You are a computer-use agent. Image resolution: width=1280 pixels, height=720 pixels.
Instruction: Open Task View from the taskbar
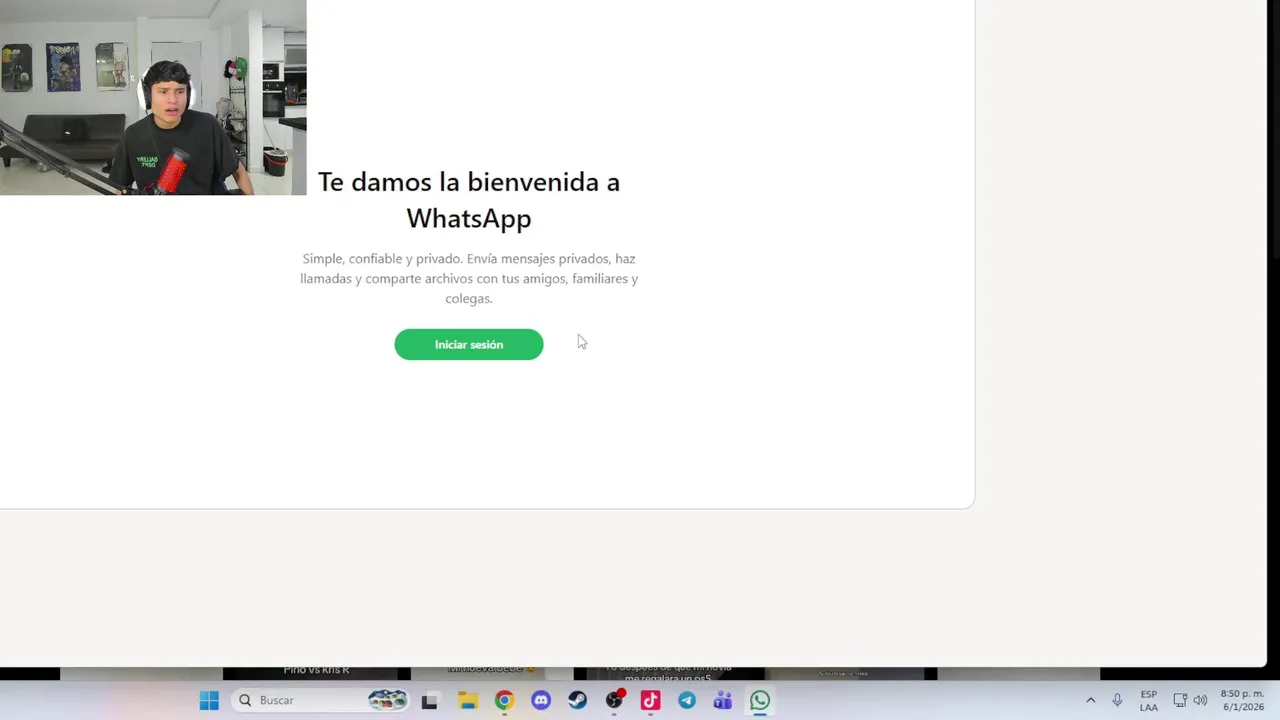click(x=429, y=701)
